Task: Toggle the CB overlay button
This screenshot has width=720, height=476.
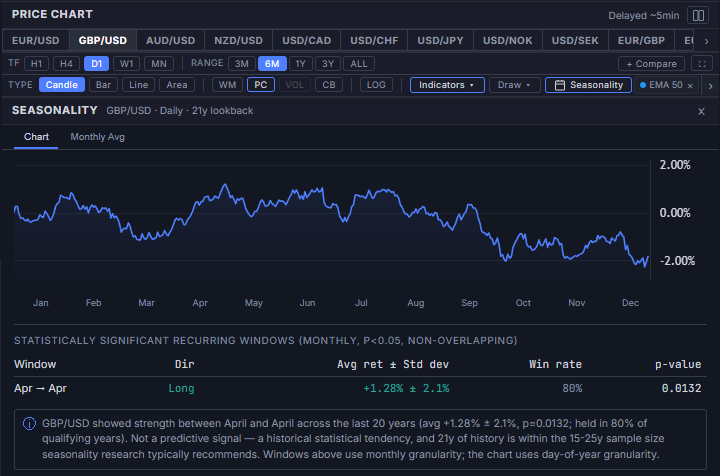Action: 329,85
